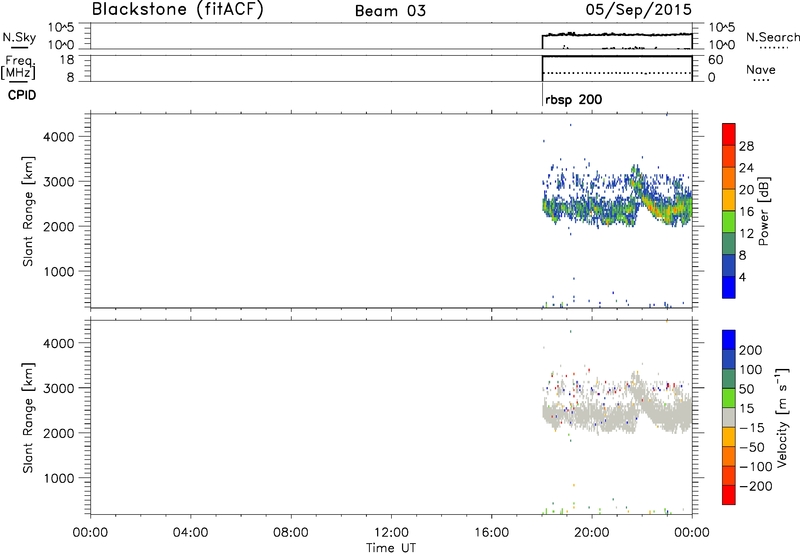800x554 pixels.
Task: Click the blue bottom segment of Power colorbar
Action: tap(729, 287)
